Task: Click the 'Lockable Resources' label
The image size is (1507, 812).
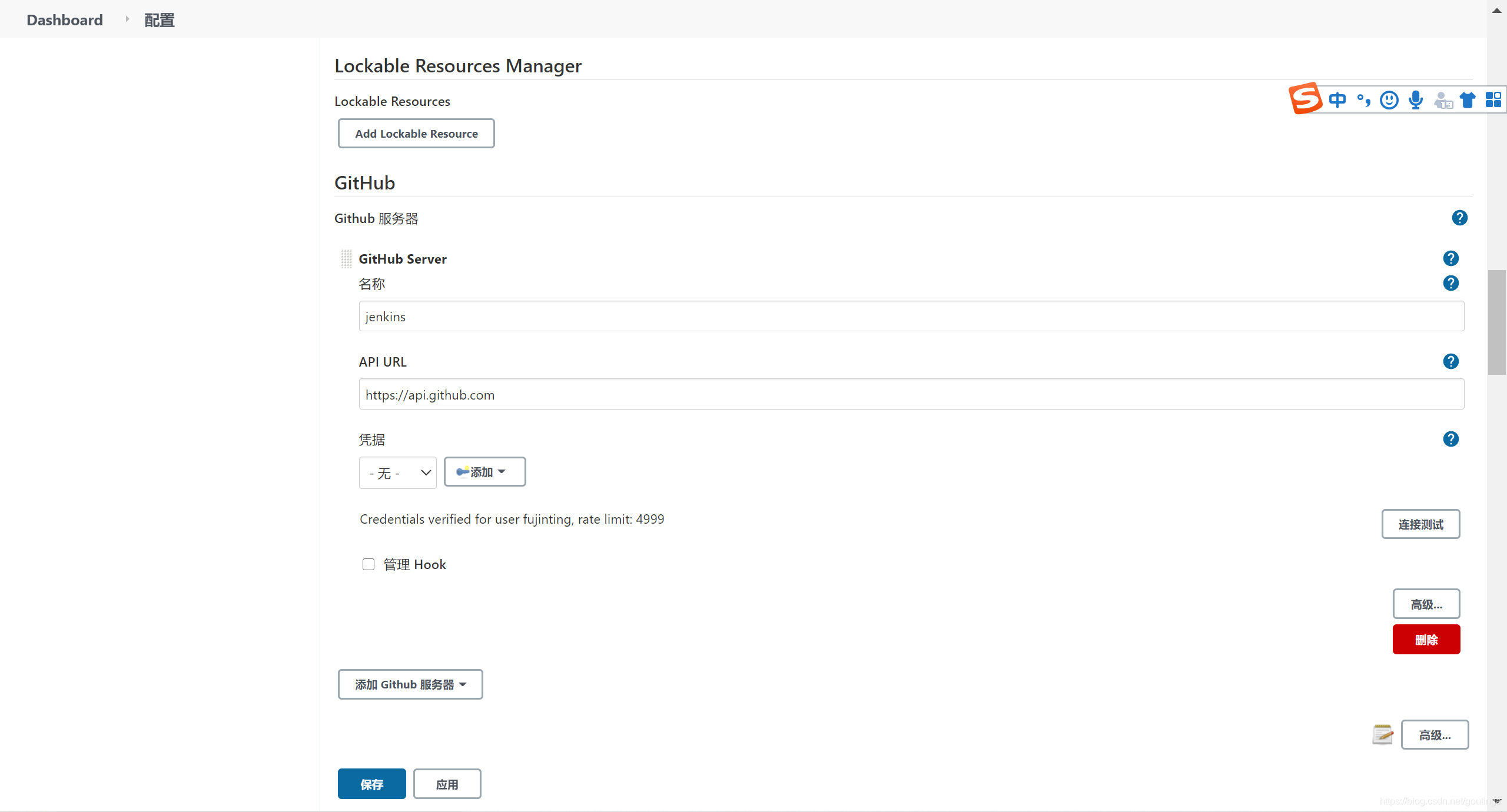Action: 392,101
